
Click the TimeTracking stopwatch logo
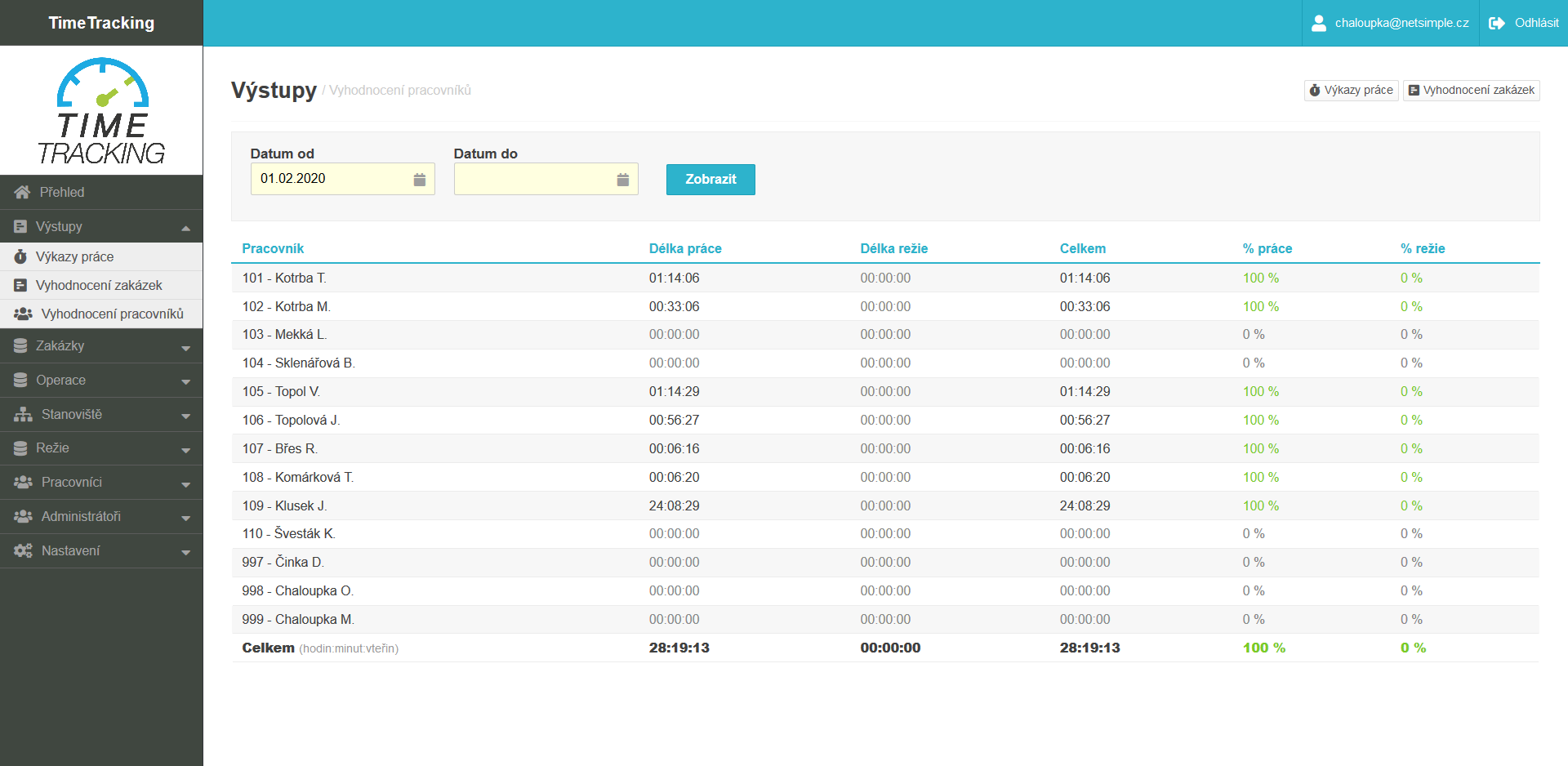coord(102,110)
